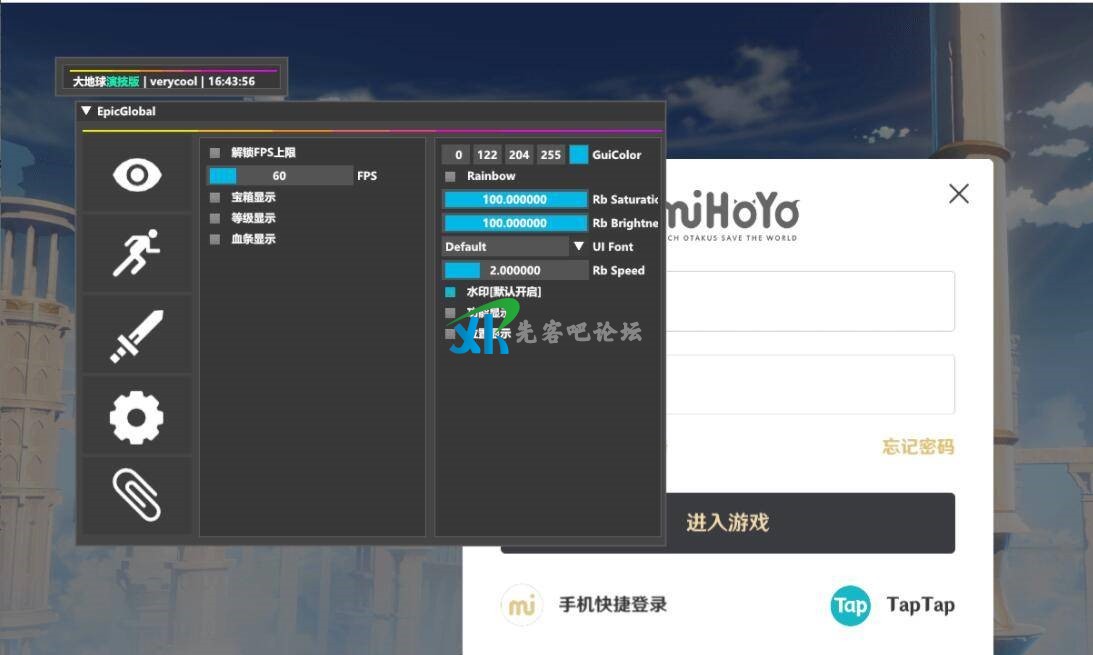
Task: Open the eye visuals tab
Action: click(137, 175)
